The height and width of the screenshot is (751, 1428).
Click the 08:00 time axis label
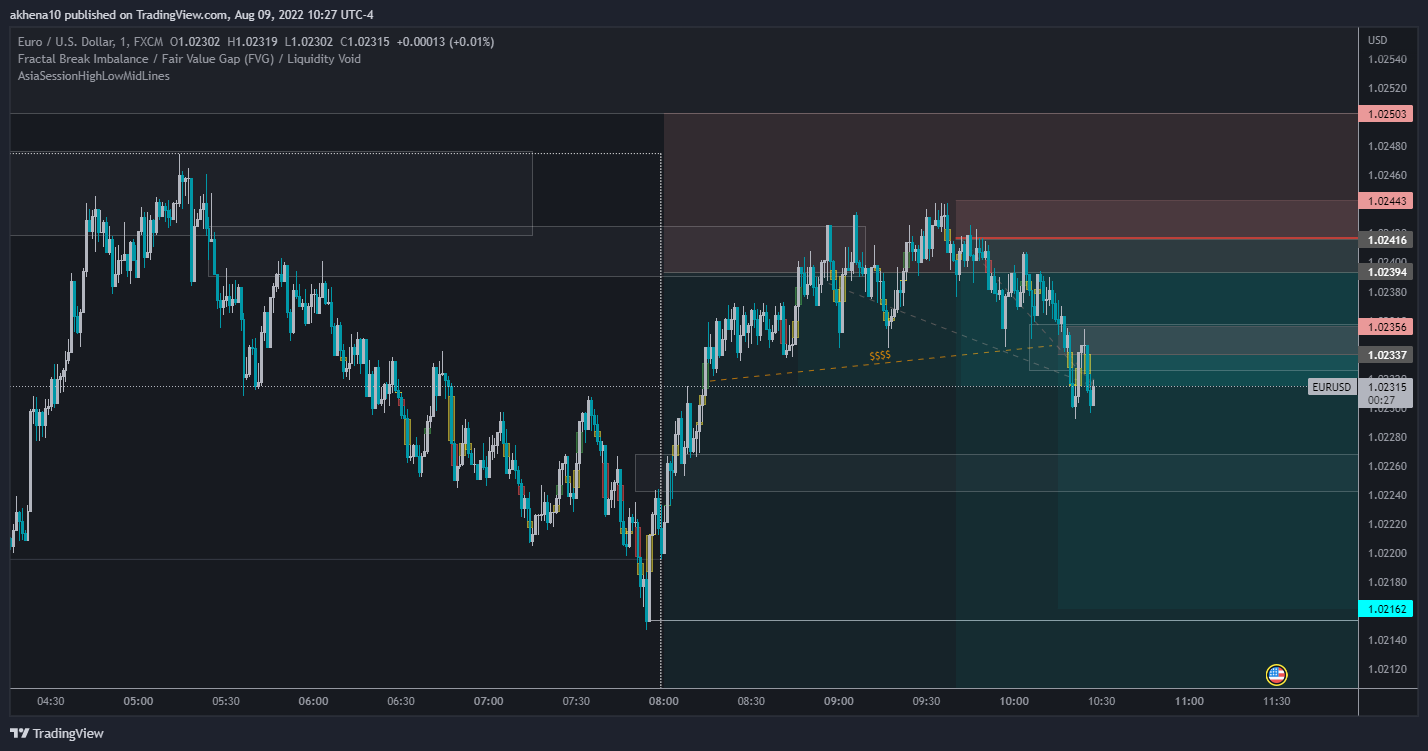pyautogui.click(x=663, y=701)
